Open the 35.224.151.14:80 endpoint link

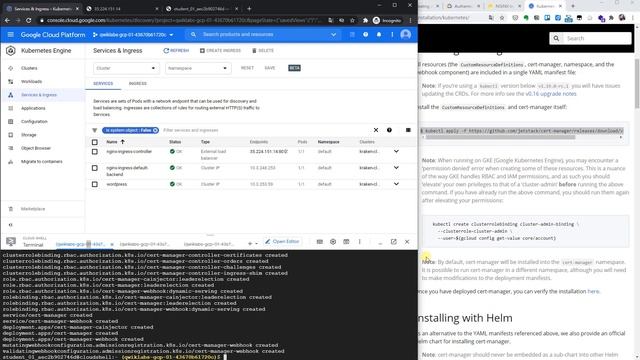(x=269, y=151)
